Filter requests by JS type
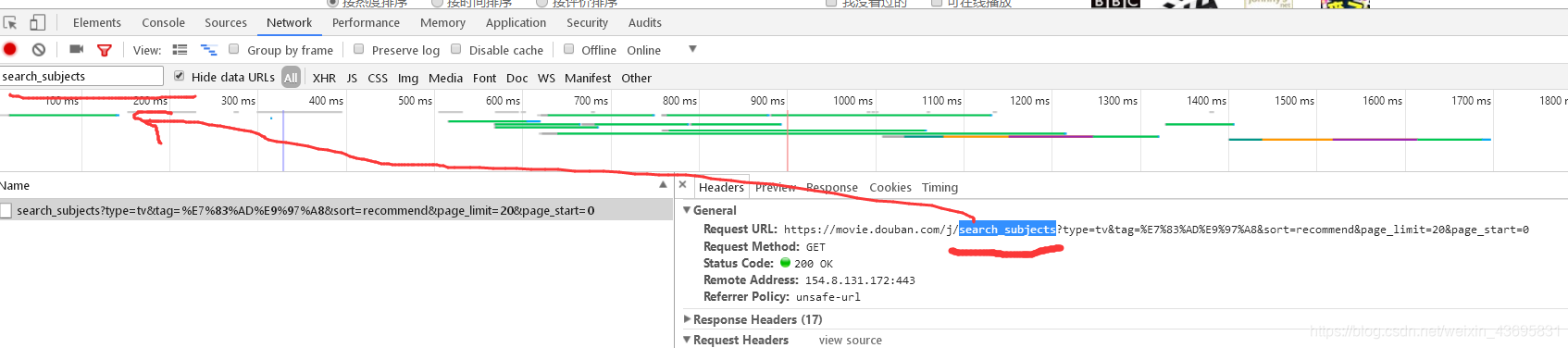 coord(352,78)
